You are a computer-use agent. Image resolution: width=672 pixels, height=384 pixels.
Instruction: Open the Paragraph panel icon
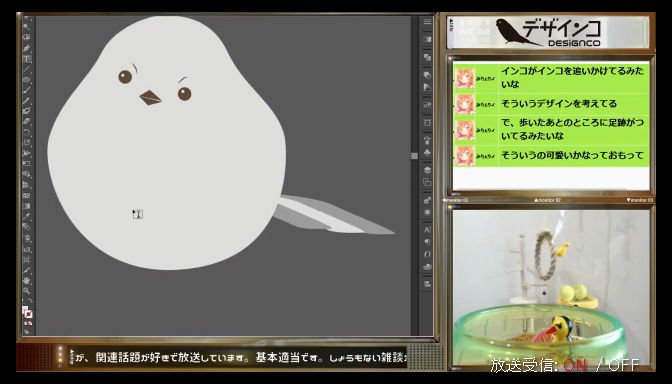427,242
